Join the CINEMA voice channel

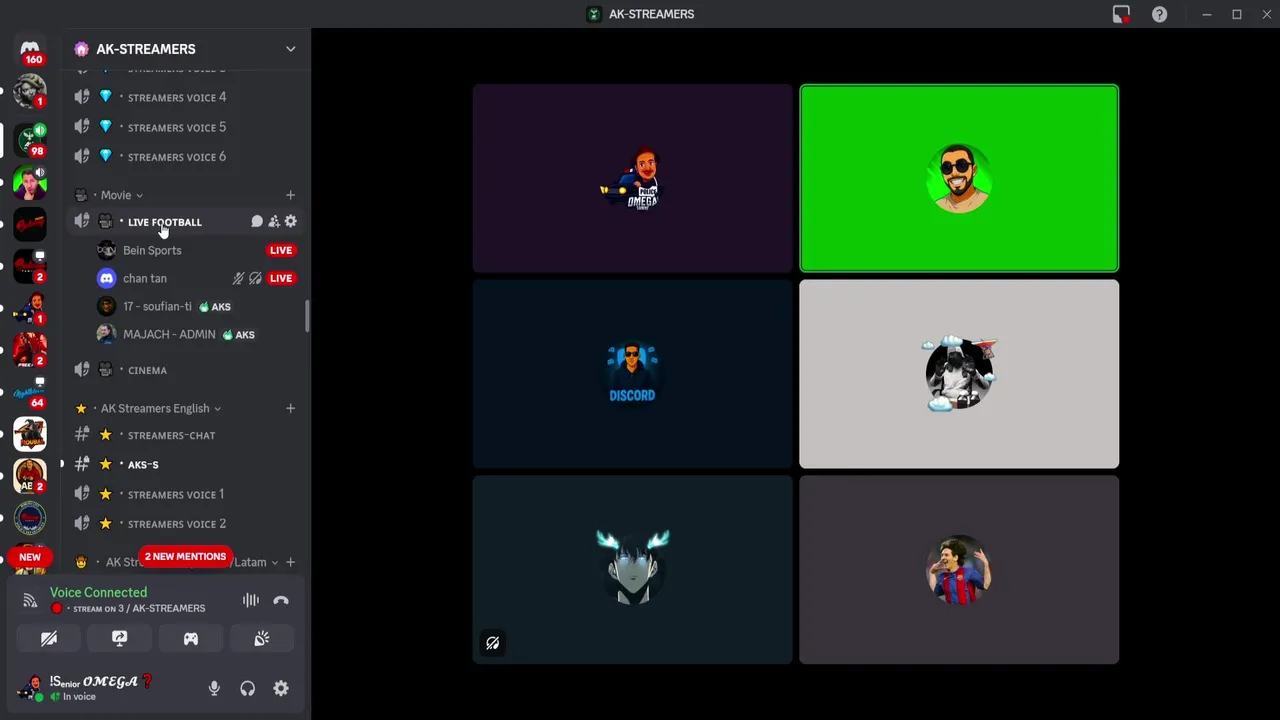[184, 370]
